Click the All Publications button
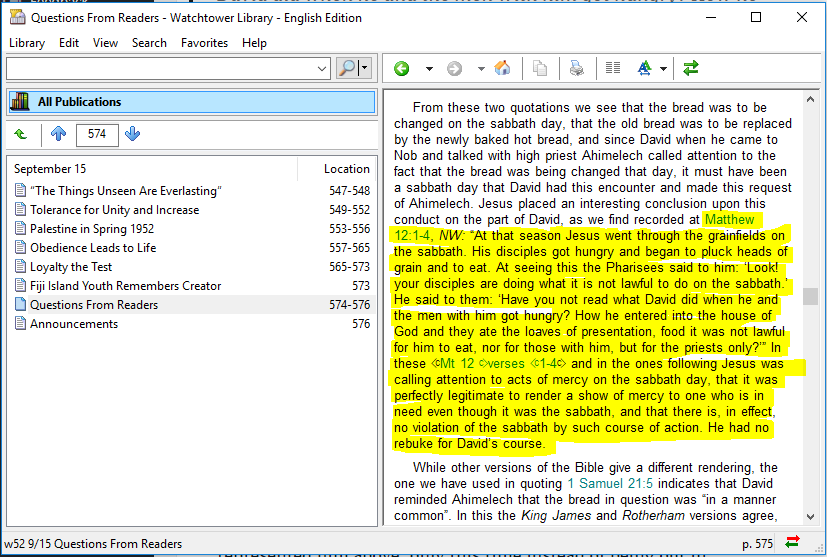827x557 pixels. pos(190,102)
